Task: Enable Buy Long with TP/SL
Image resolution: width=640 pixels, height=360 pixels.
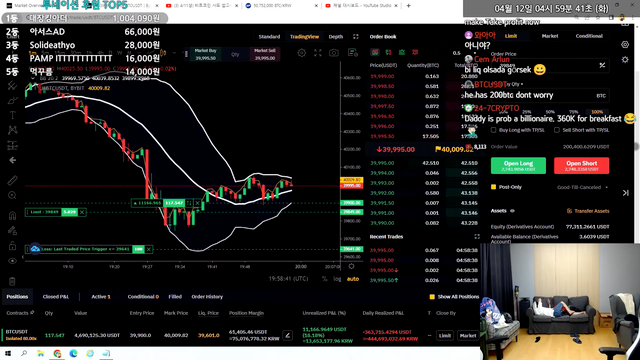Action: (493, 130)
